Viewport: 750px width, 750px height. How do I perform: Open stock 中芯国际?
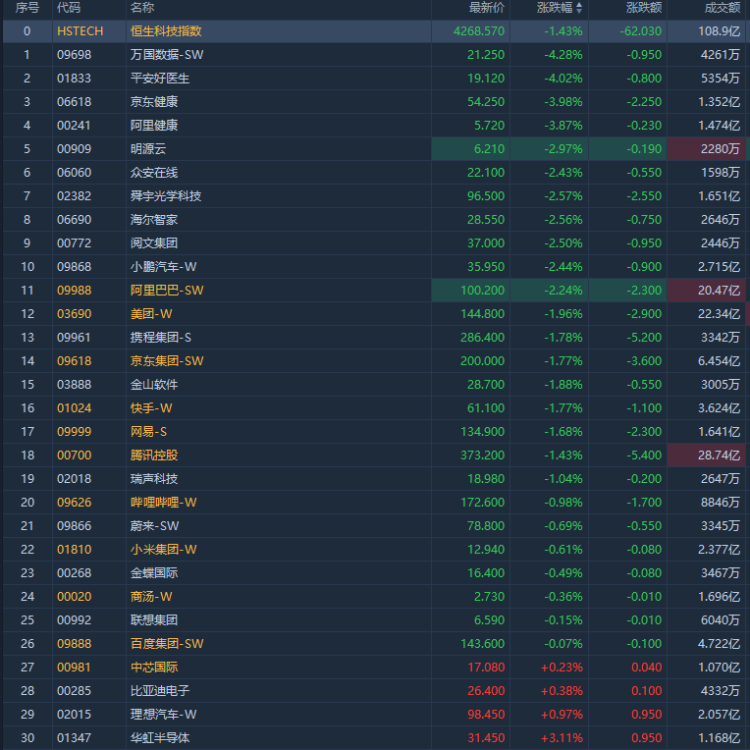154,667
